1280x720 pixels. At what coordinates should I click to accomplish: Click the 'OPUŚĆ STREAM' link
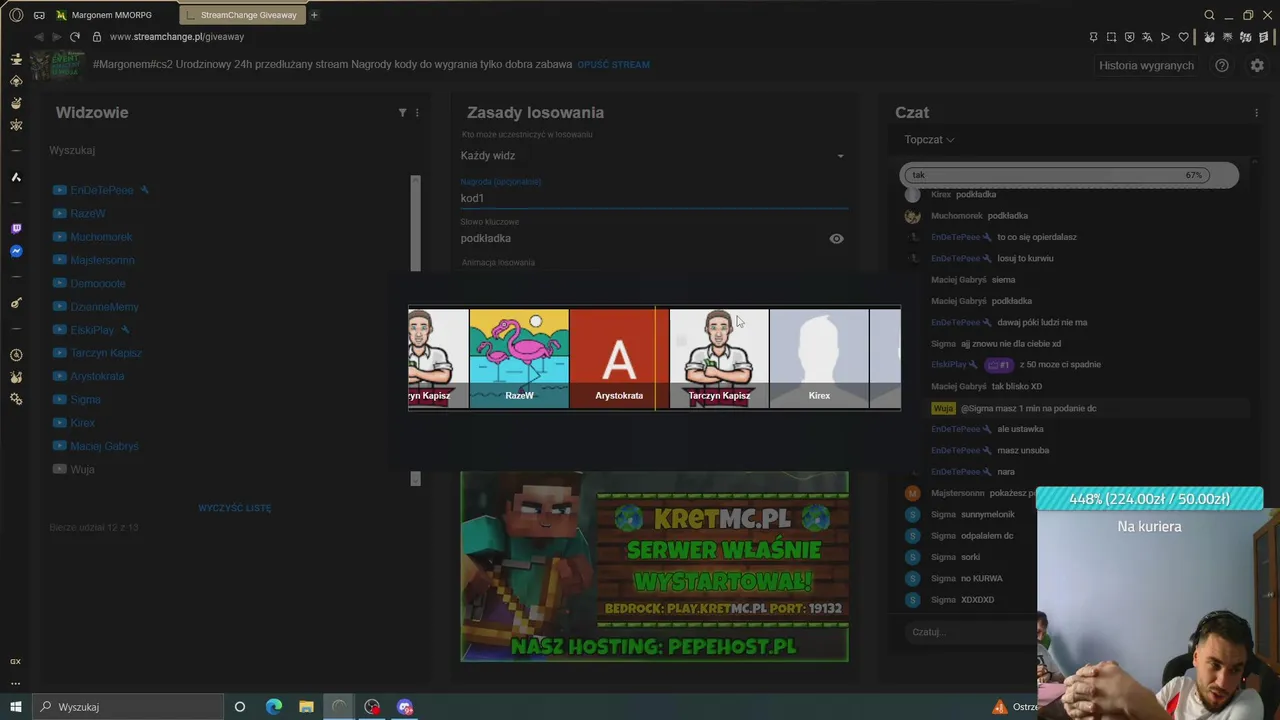[613, 65]
